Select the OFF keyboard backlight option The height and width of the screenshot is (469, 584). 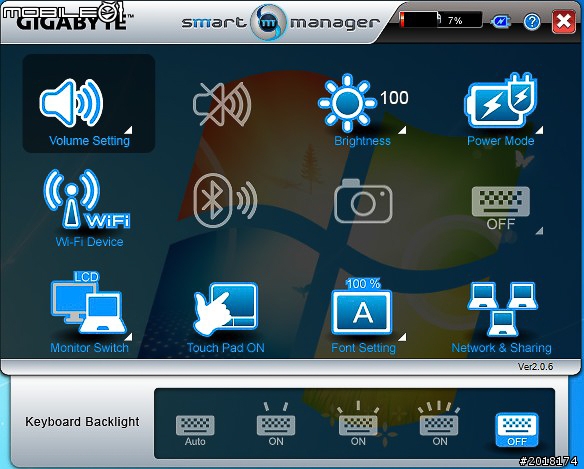tap(517, 430)
